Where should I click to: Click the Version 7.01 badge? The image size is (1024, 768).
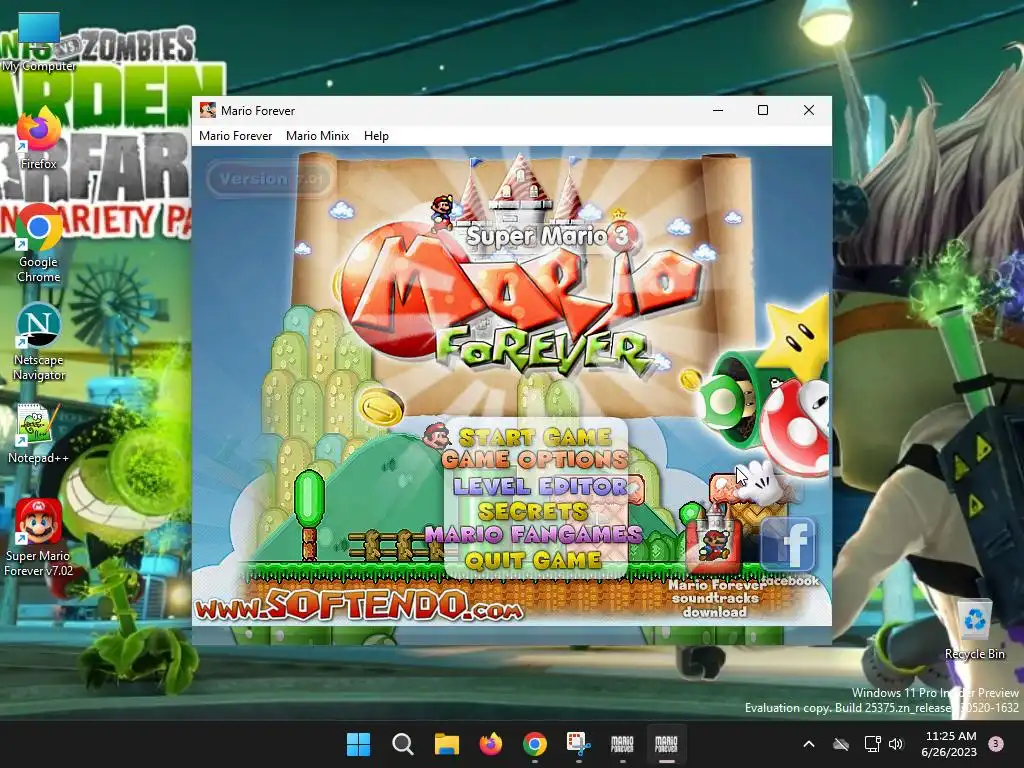270,179
